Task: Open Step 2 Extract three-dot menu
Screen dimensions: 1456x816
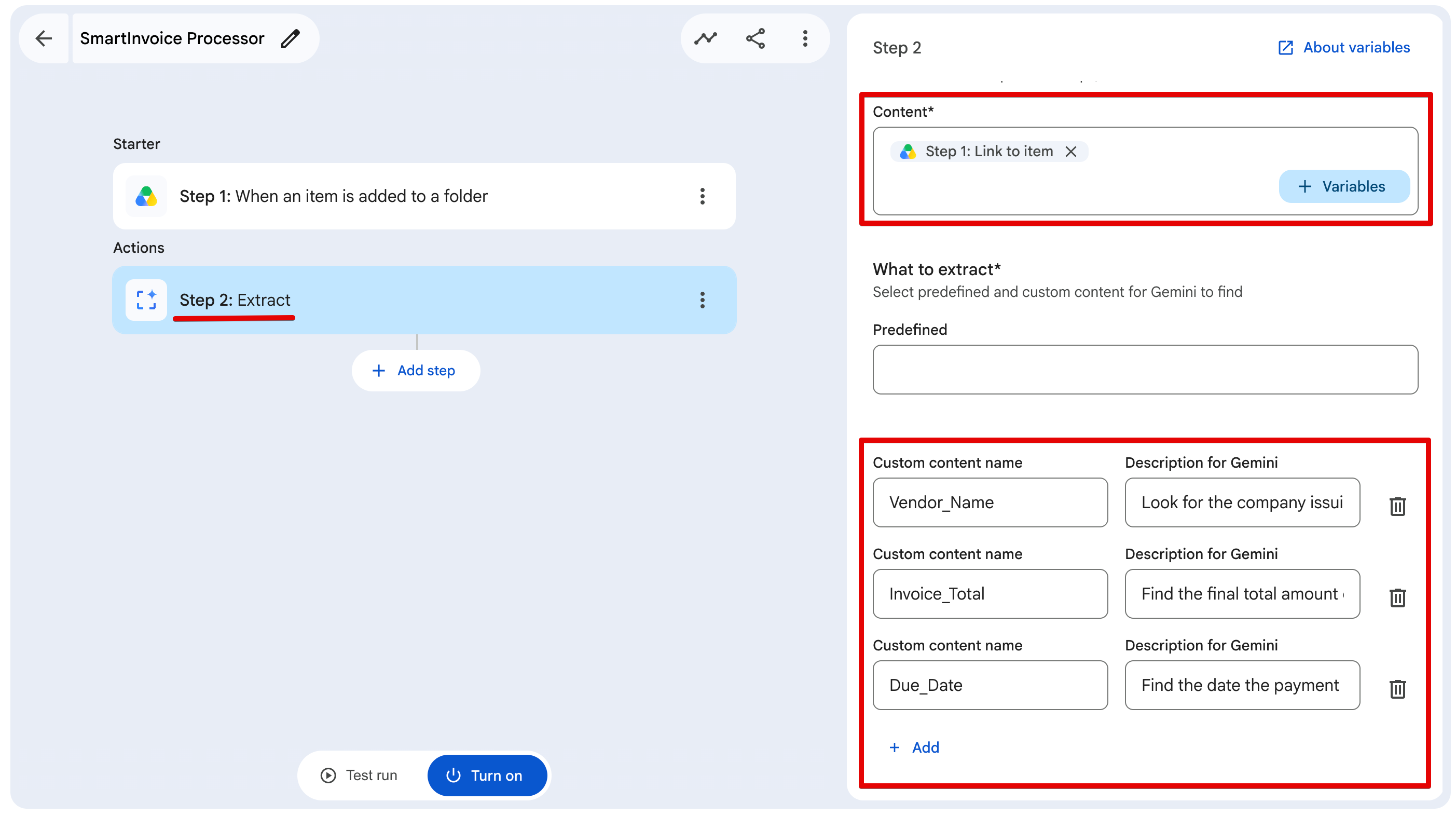Action: point(703,300)
